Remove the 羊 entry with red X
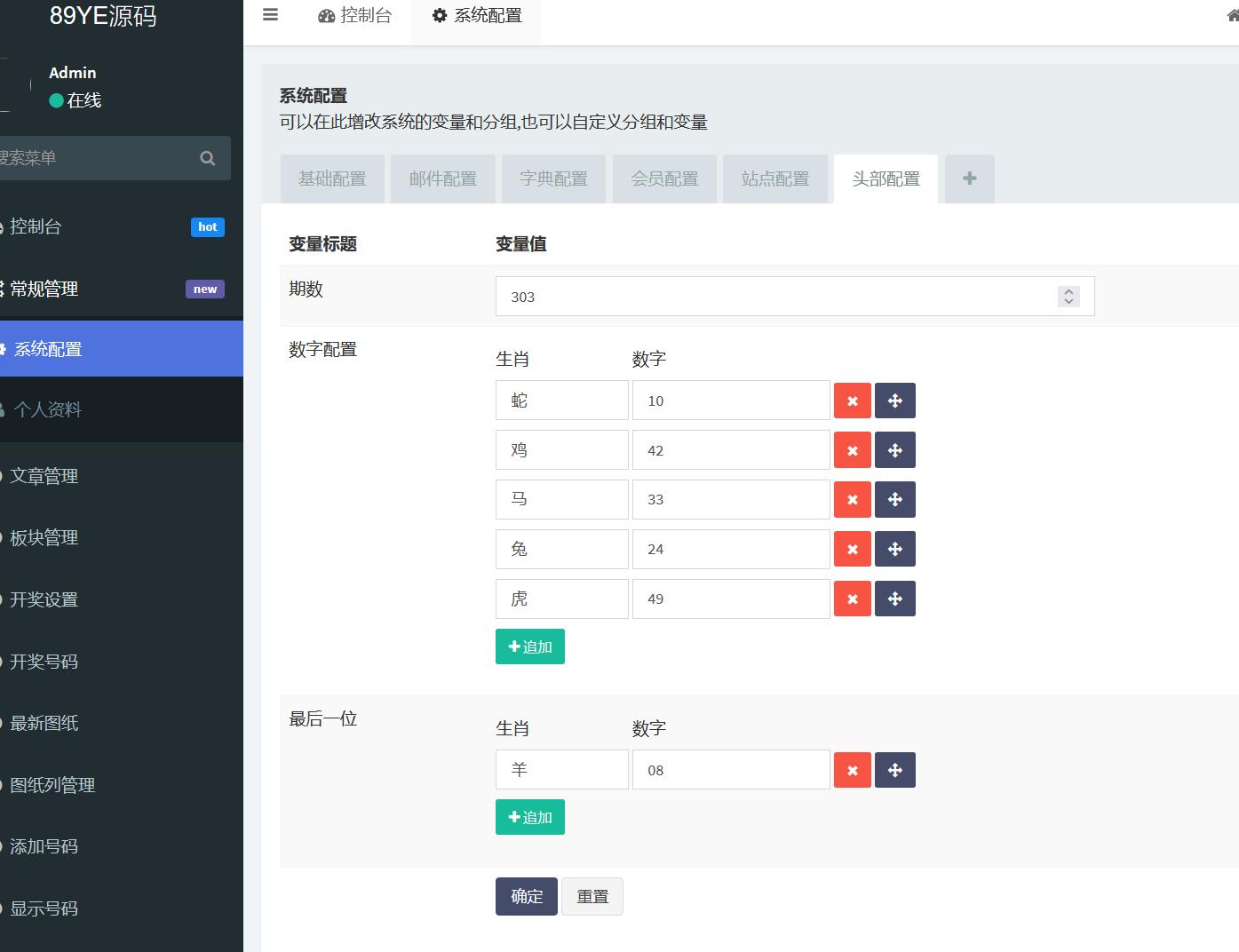1239x952 pixels. pos(852,770)
